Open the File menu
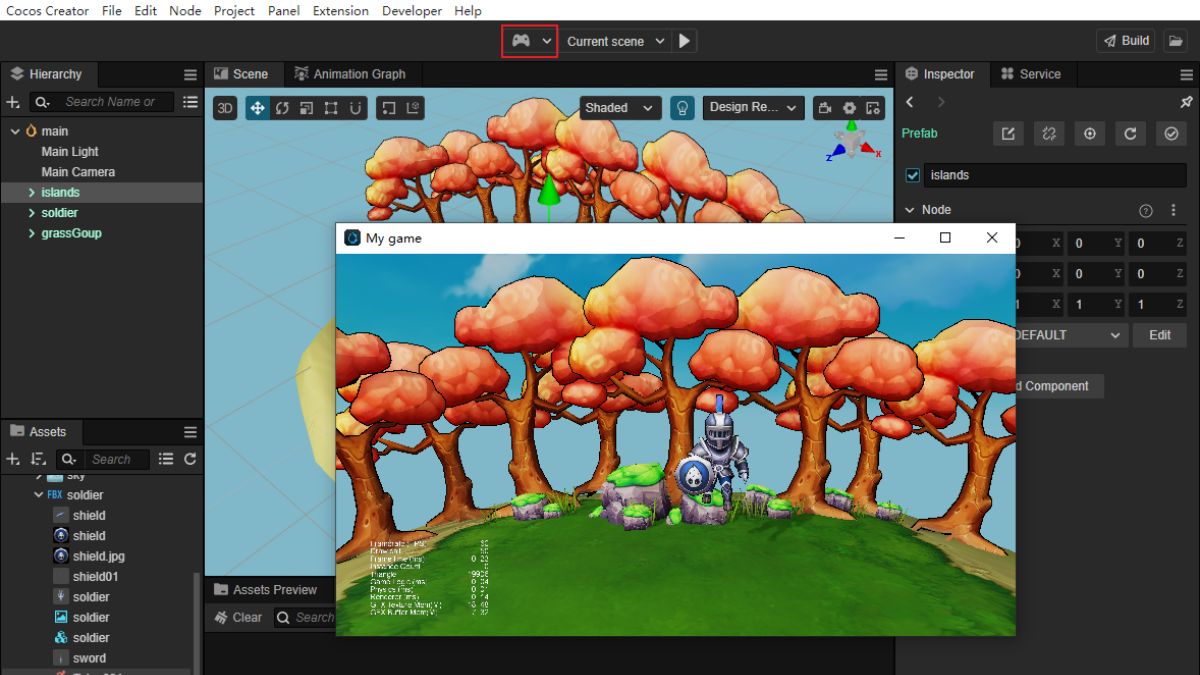1200x675 pixels. point(112,11)
